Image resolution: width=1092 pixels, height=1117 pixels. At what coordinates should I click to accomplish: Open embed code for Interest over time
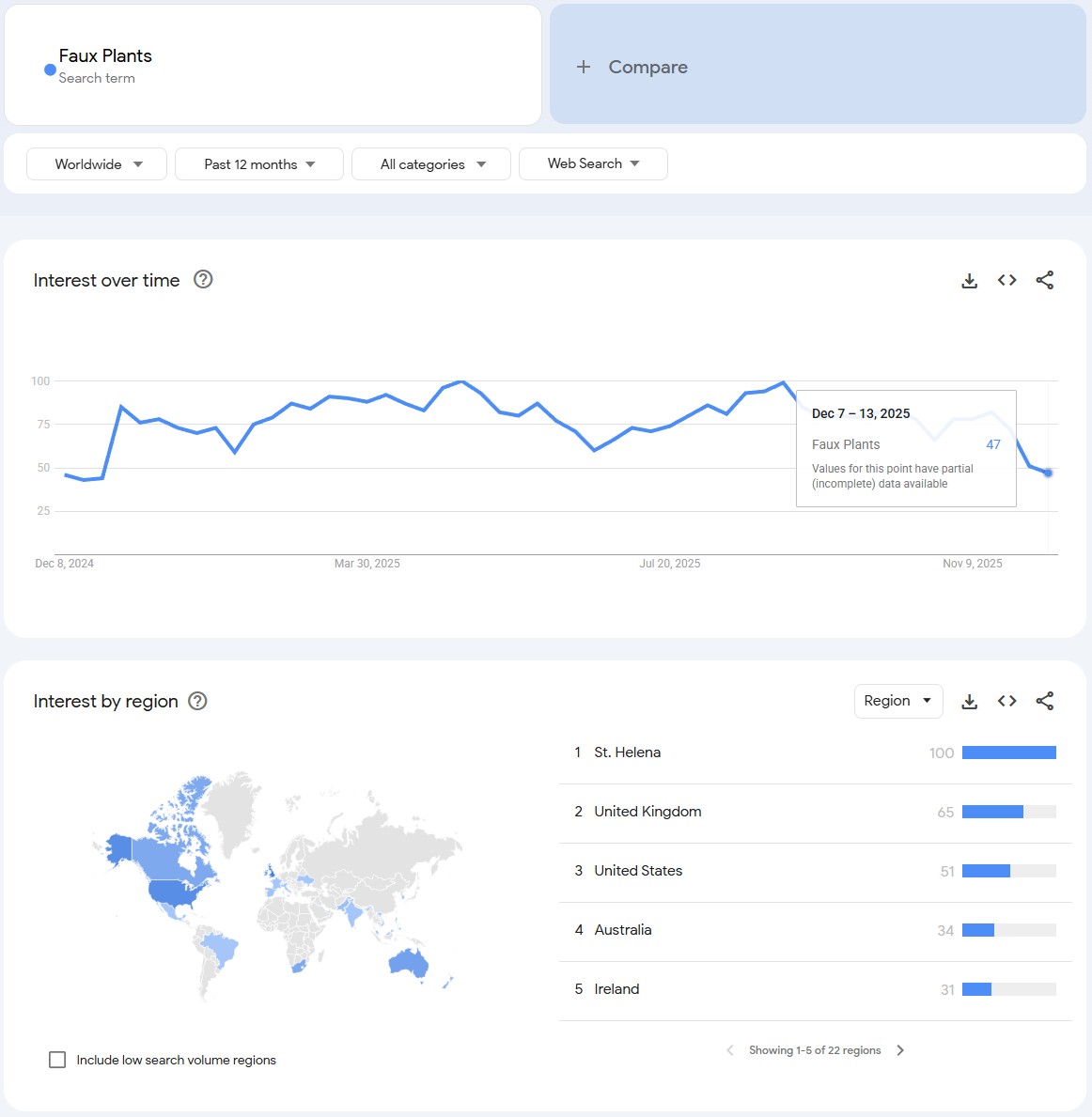click(1007, 280)
